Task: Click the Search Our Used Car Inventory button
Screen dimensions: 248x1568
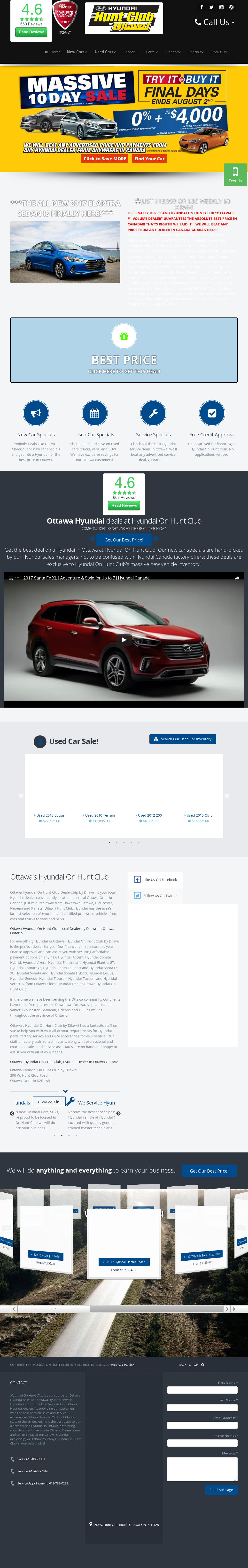Action: click(183, 739)
